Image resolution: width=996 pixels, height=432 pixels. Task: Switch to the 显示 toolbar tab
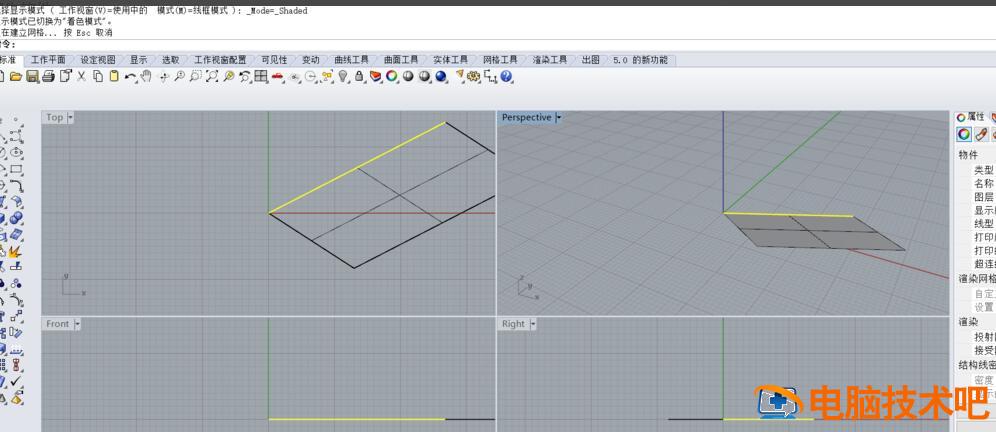pos(138,60)
